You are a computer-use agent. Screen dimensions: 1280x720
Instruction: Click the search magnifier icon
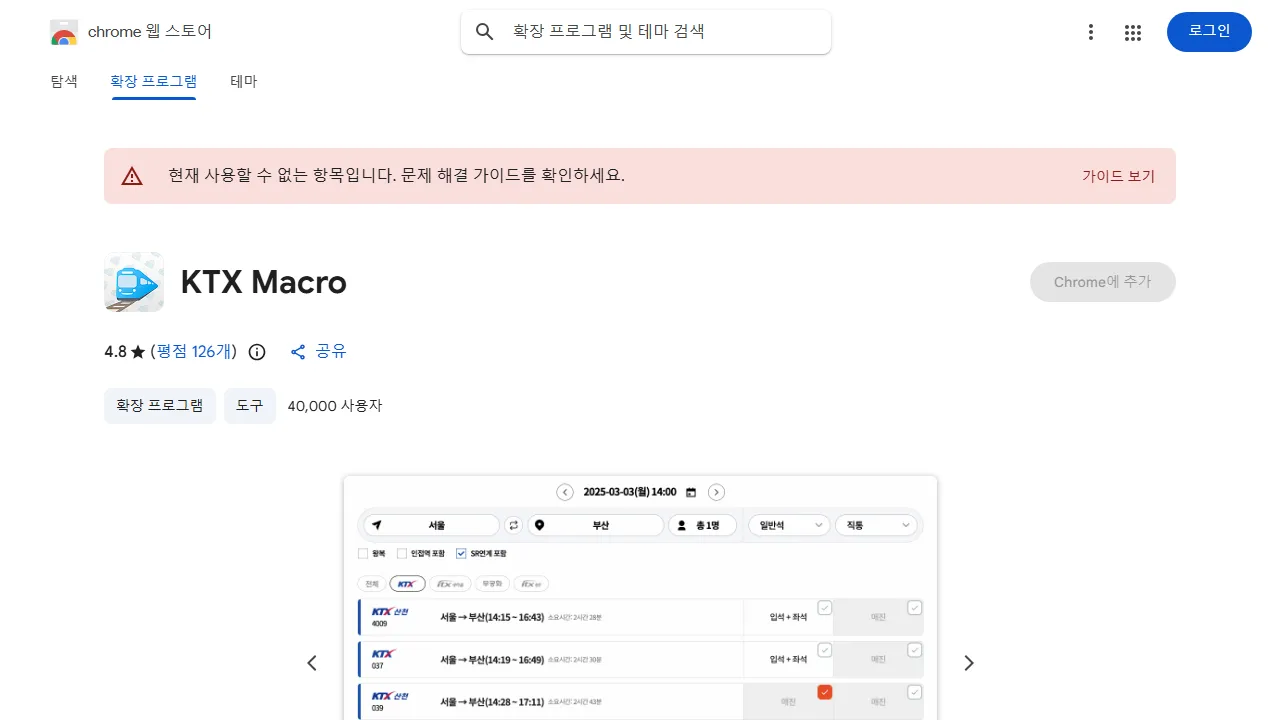point(484,31)
